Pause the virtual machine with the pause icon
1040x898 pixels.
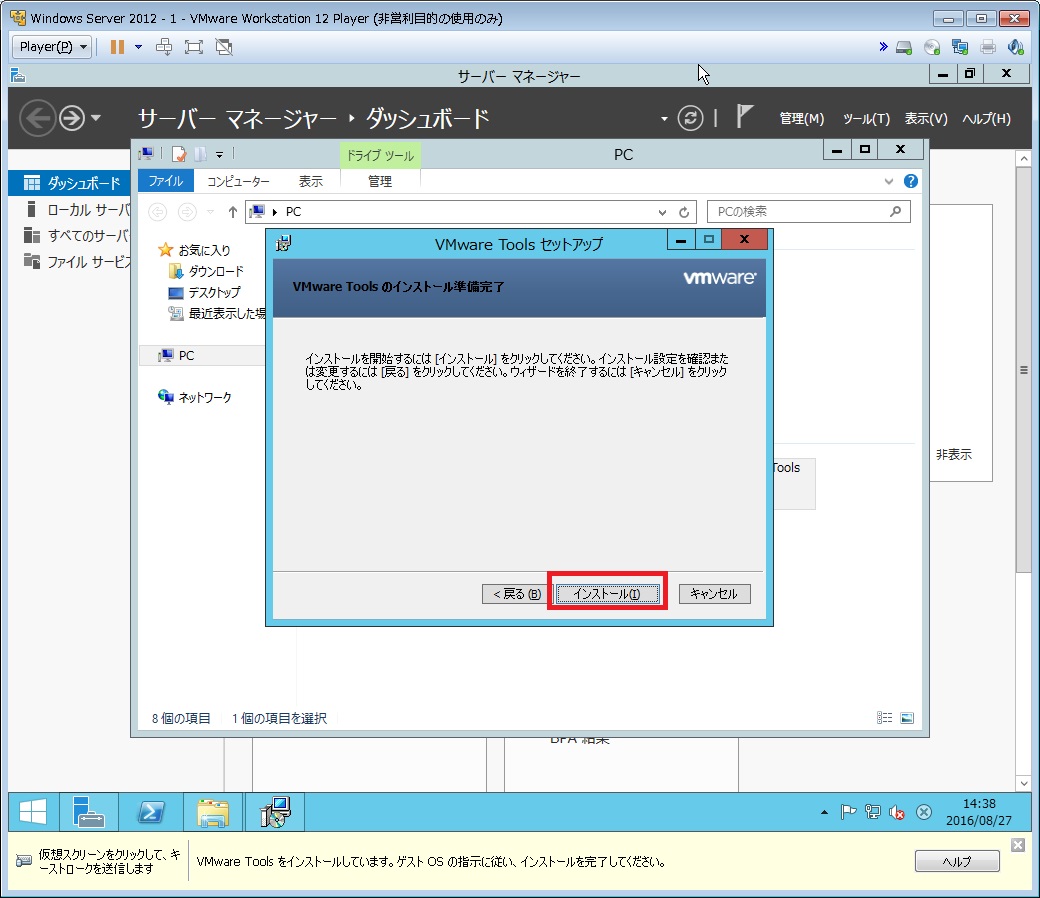[117, 46]
